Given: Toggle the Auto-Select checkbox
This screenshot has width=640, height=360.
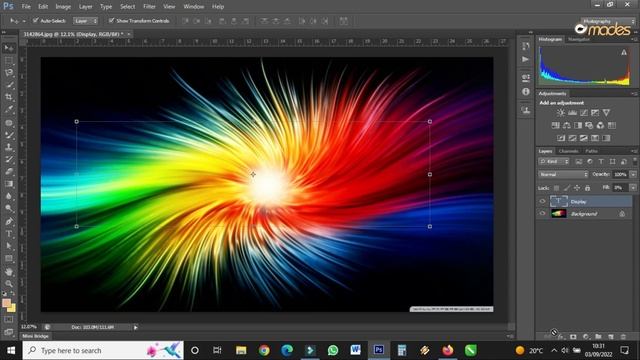Looking at the screenshot, I should (36, 20).
